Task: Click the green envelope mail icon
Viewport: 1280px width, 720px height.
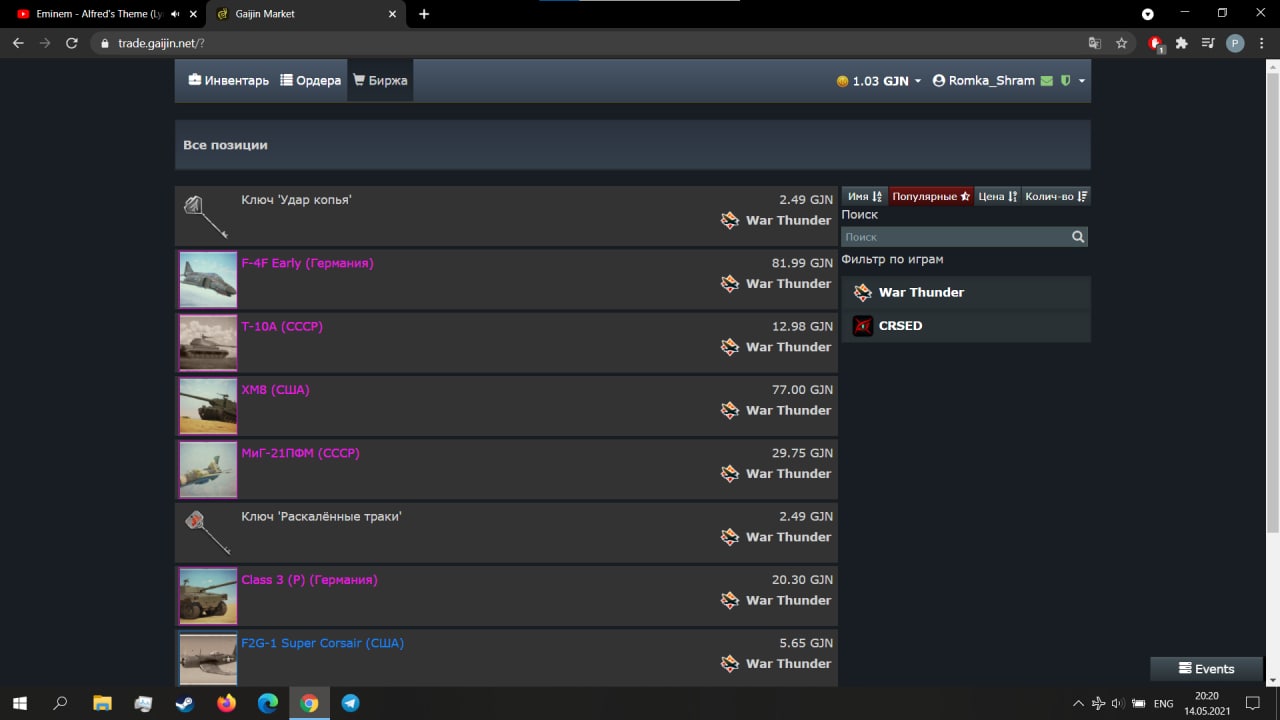Action: (1047, 81)
